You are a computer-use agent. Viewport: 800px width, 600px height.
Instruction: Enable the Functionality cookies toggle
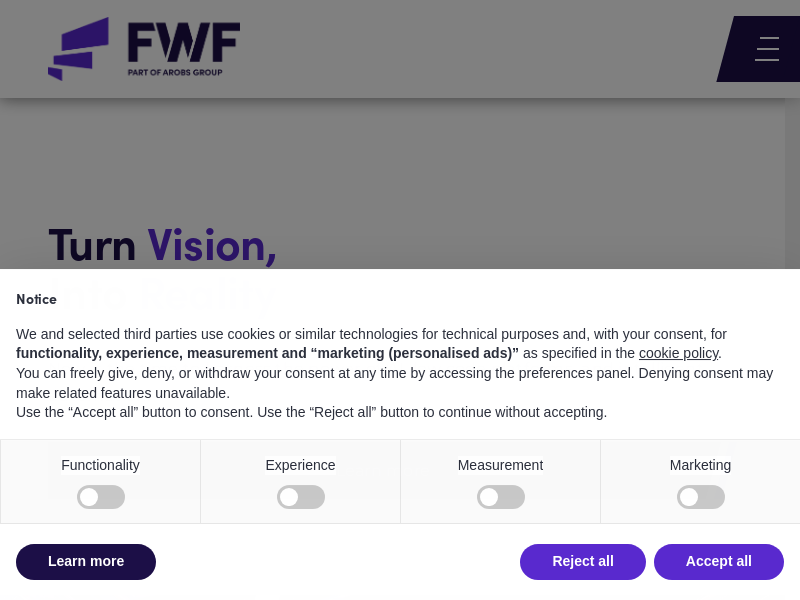tap(101, 497)
